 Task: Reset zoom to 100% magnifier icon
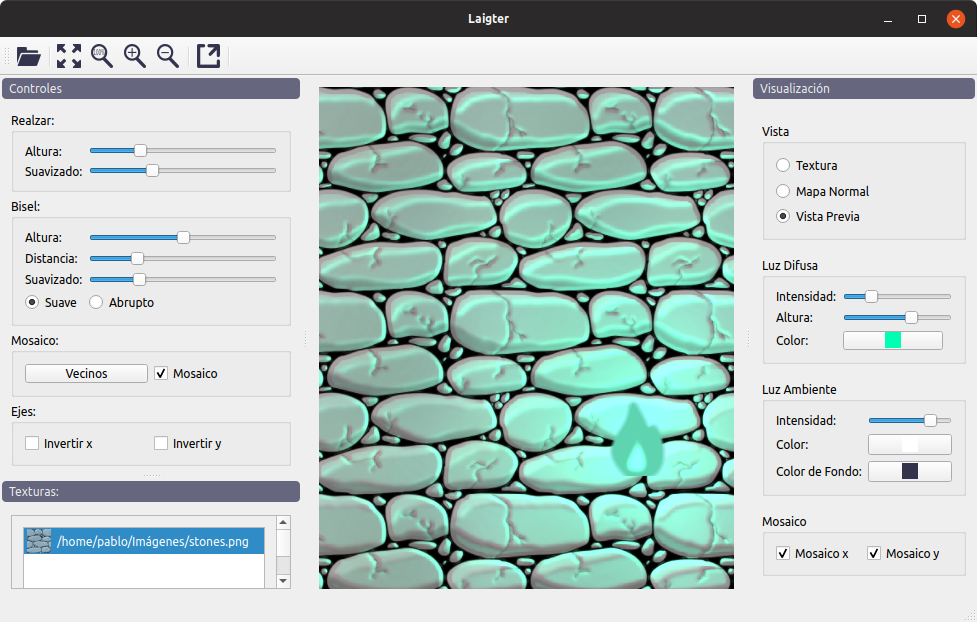[x=102, y=56]
